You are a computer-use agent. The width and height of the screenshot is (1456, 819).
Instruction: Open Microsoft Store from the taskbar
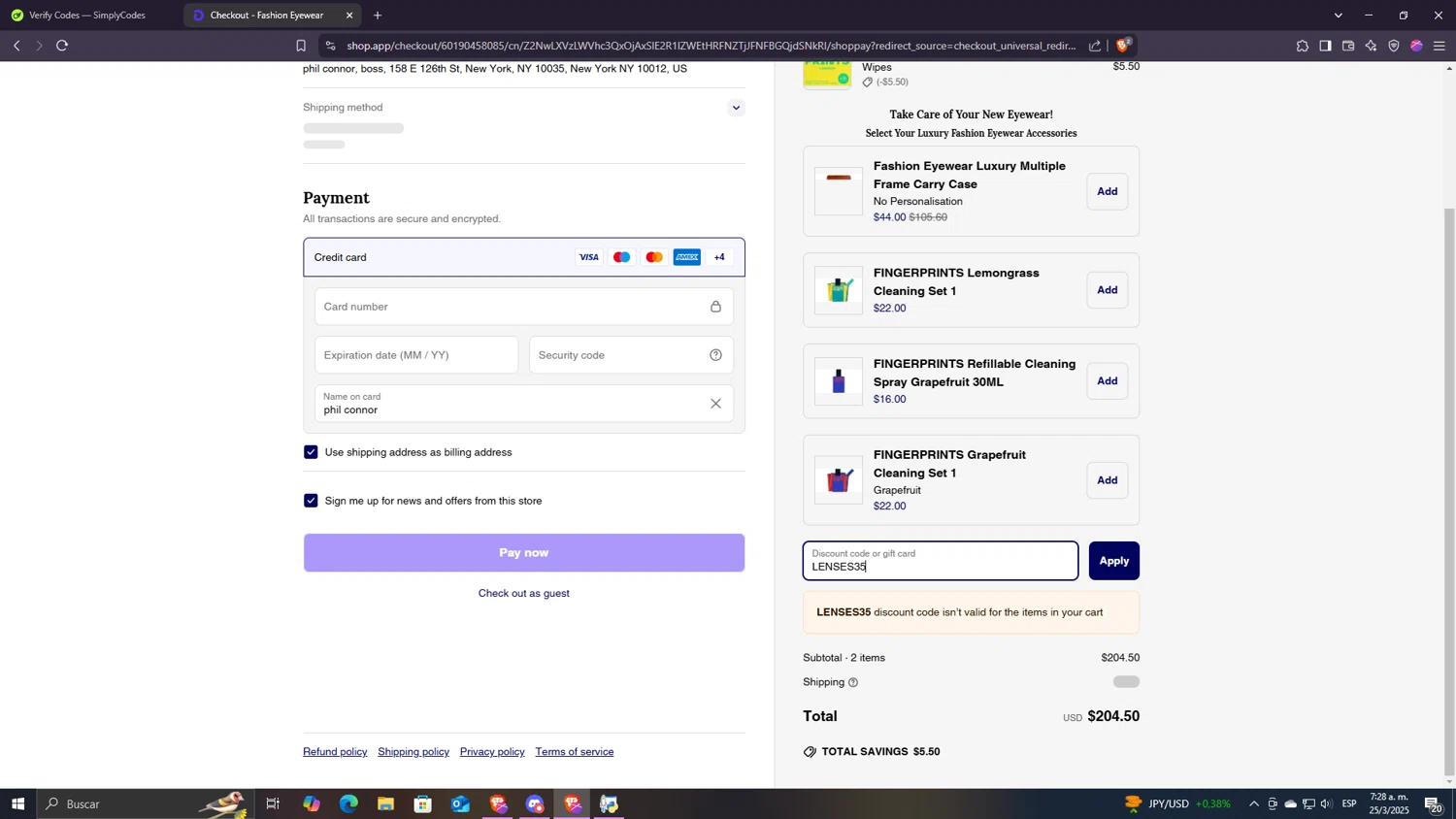pos(422,803)
